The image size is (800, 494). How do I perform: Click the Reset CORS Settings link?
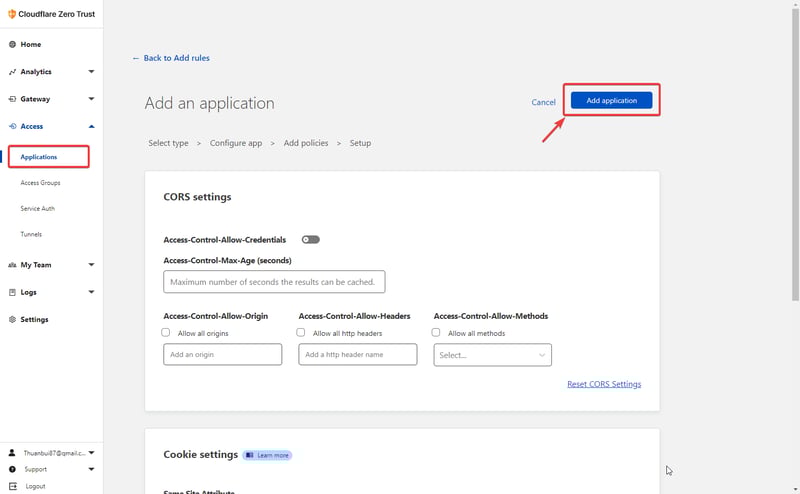coord(603,384)
